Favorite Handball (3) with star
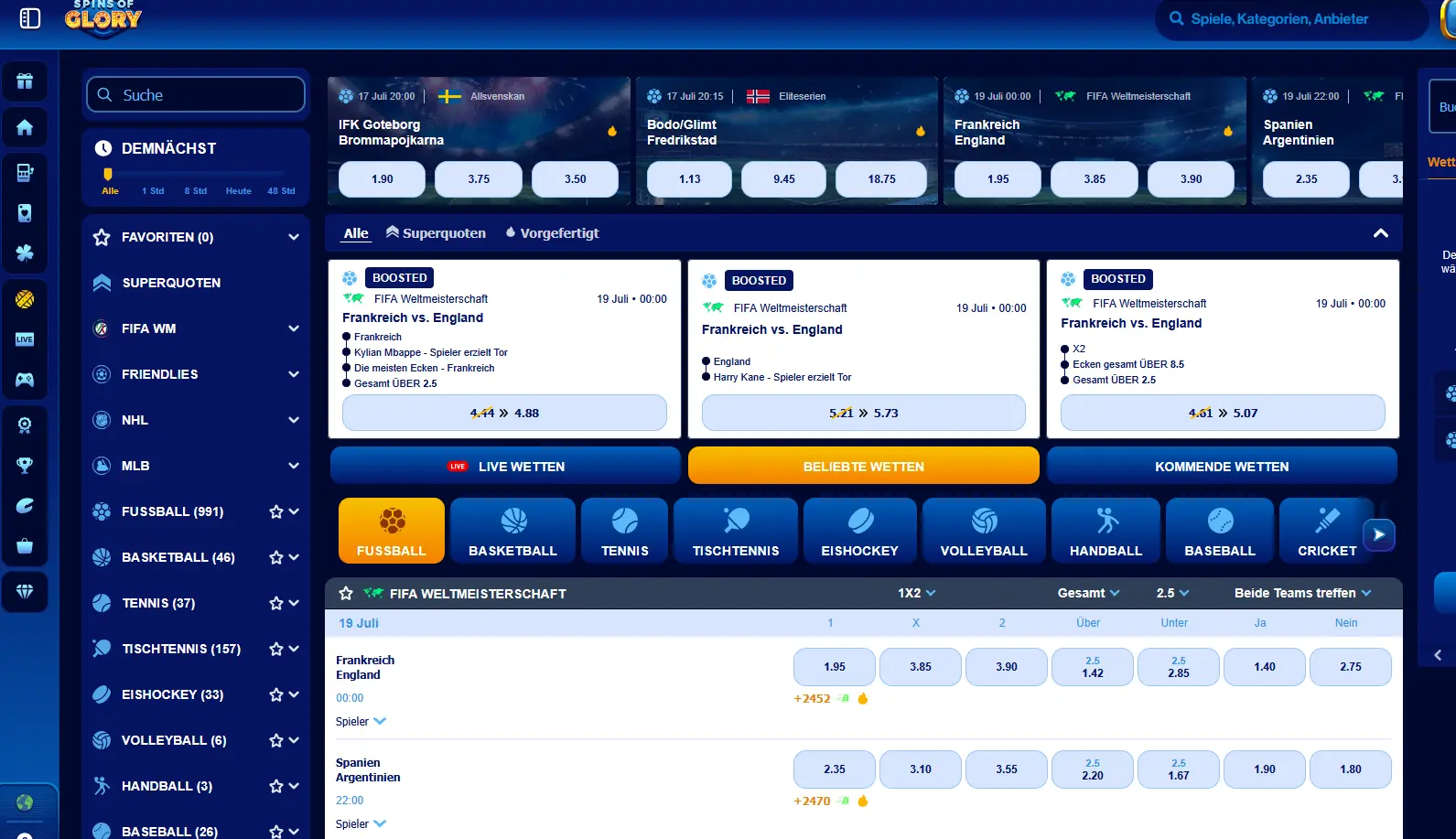 (275, 786)
